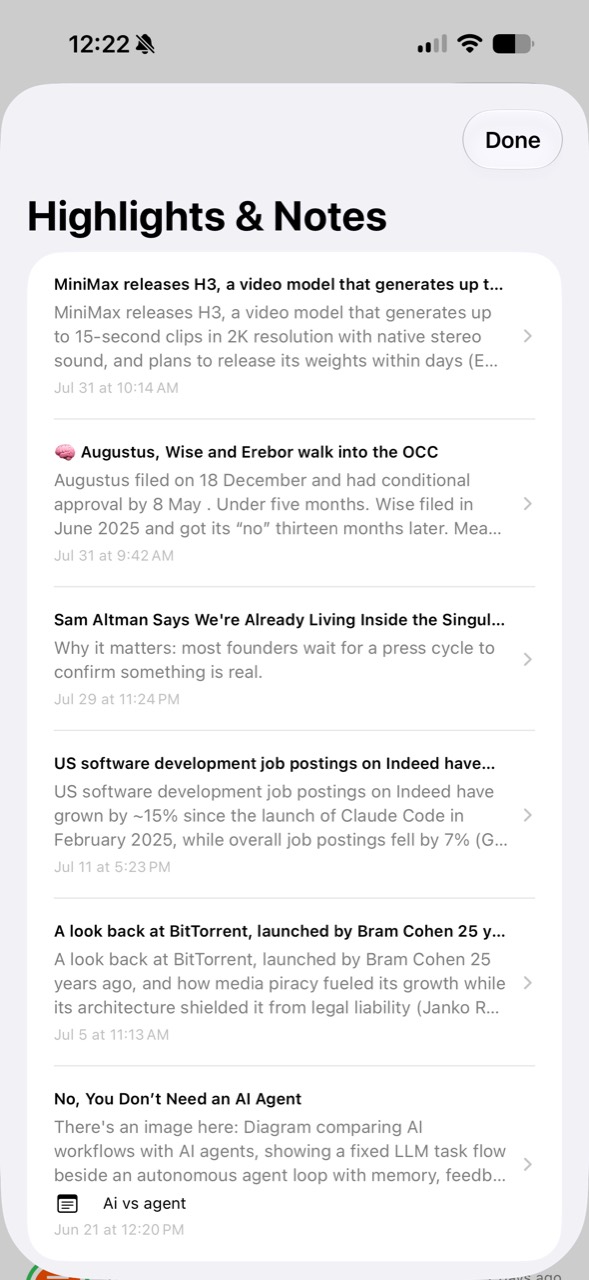Tap the Wi-Fi status icon
The width and height of the screenshot is (589, 1280).
coord(469,44)
